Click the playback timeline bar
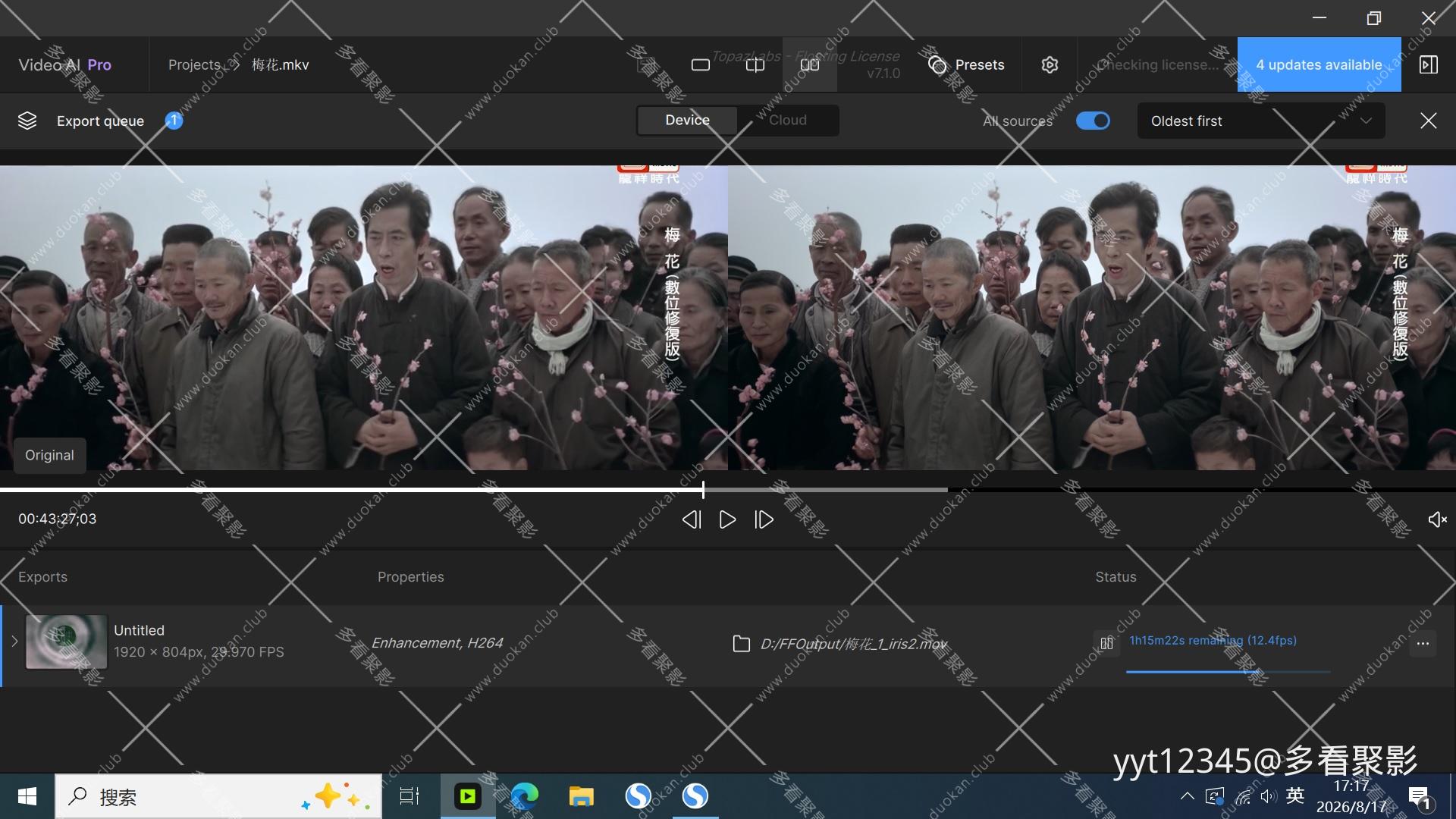The image size is (1456, 819). 728,490
